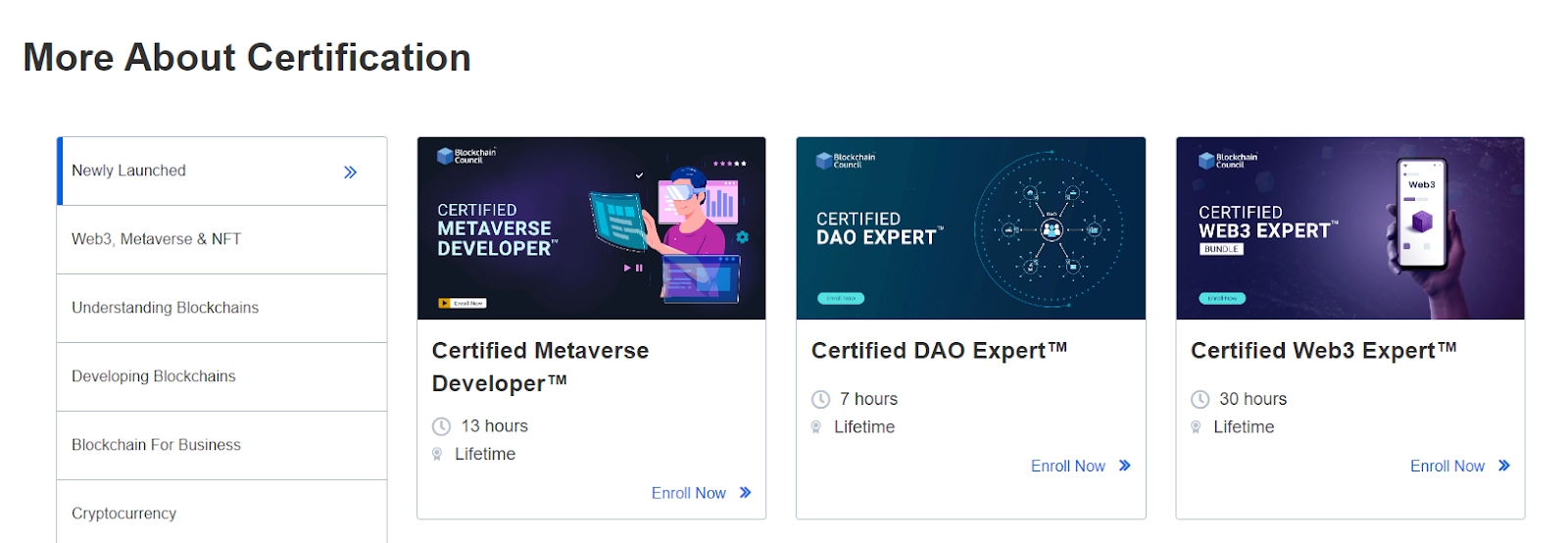Open the Certified DAO Expert banner image
1568x543 pixels.
pyautogui.click(x=970, y=228)
